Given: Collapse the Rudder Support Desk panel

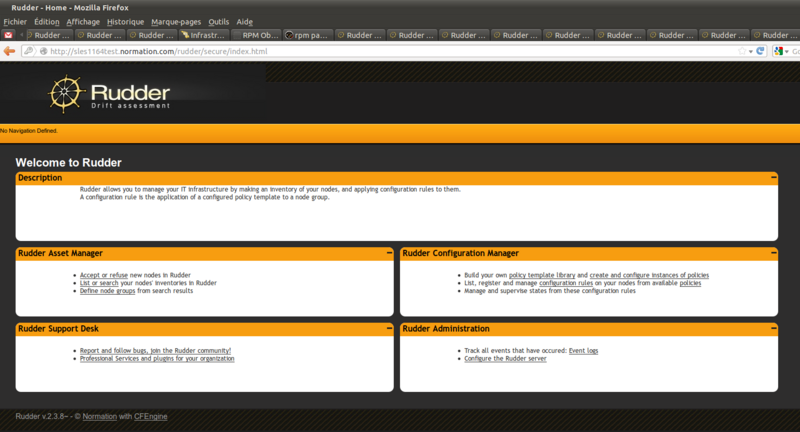Looking at the screenshot, I should [389, 328].
